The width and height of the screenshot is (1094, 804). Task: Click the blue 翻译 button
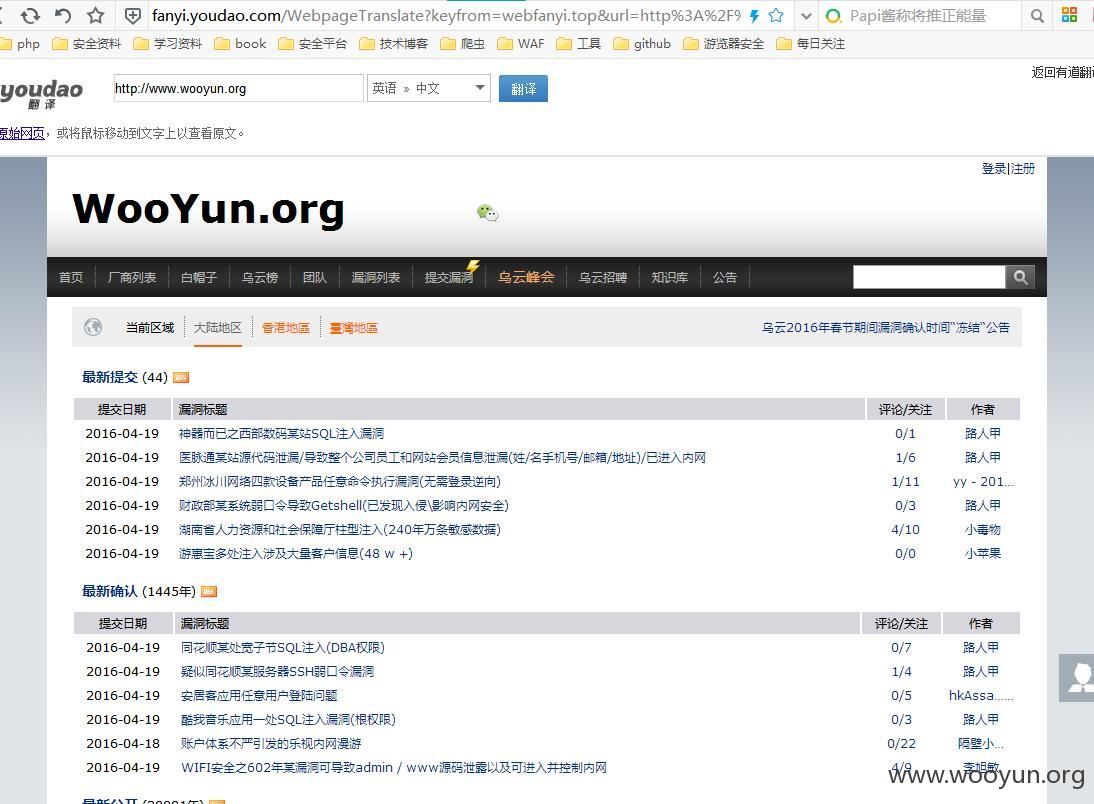coord(523,89)
